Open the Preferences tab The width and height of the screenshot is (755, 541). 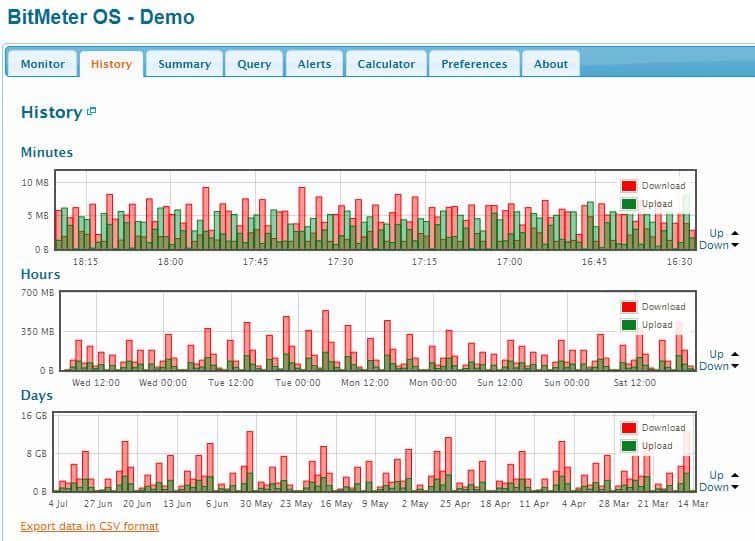474,64
